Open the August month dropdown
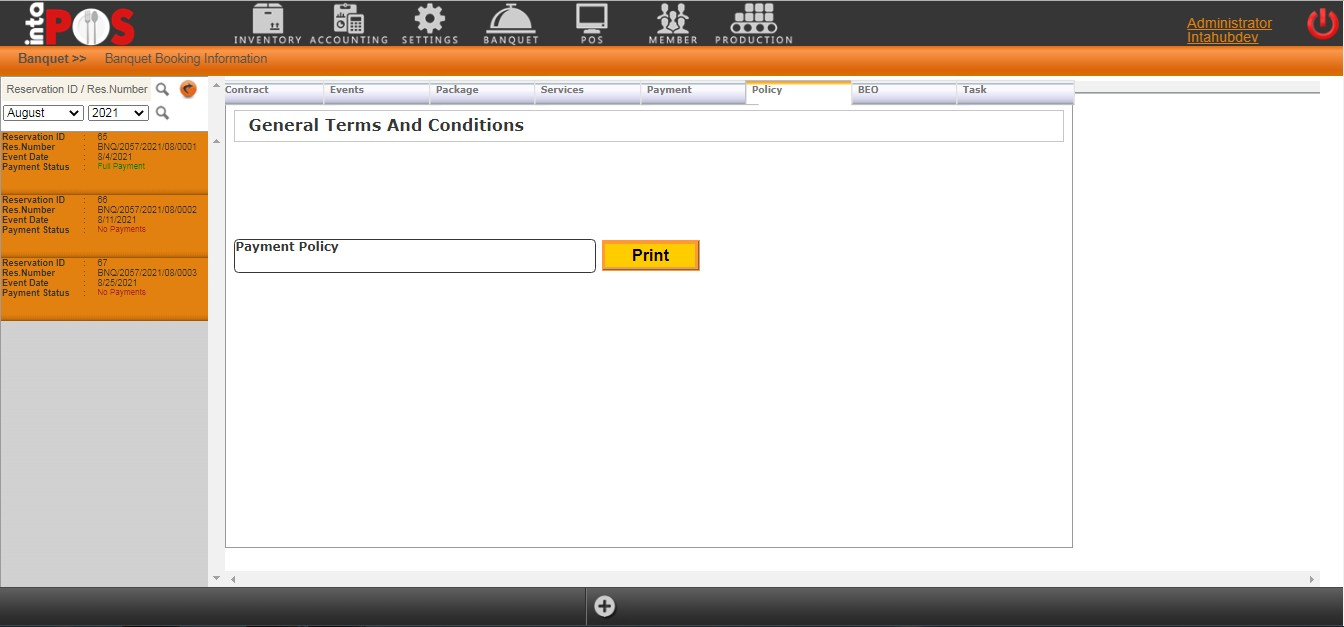The height and width of the screenshot is (627, 1344). 43,113
